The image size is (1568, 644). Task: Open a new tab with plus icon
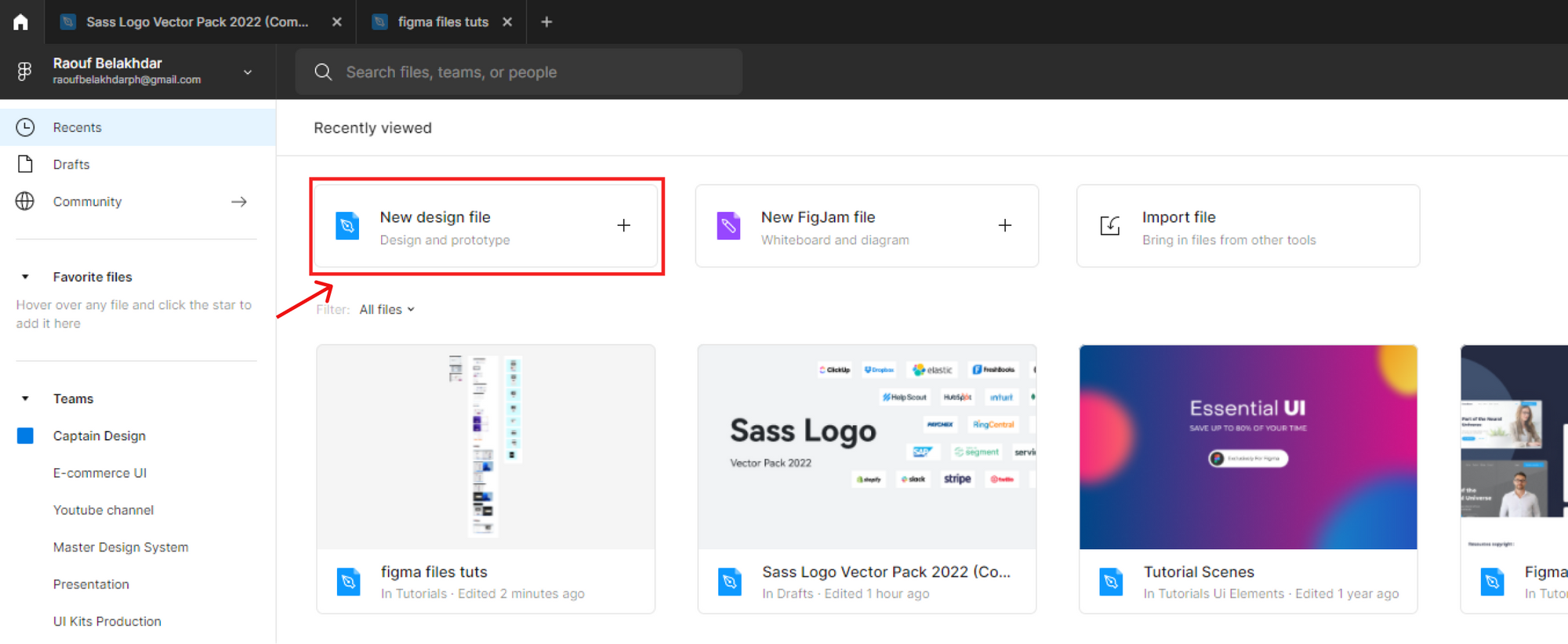point(546,22)
